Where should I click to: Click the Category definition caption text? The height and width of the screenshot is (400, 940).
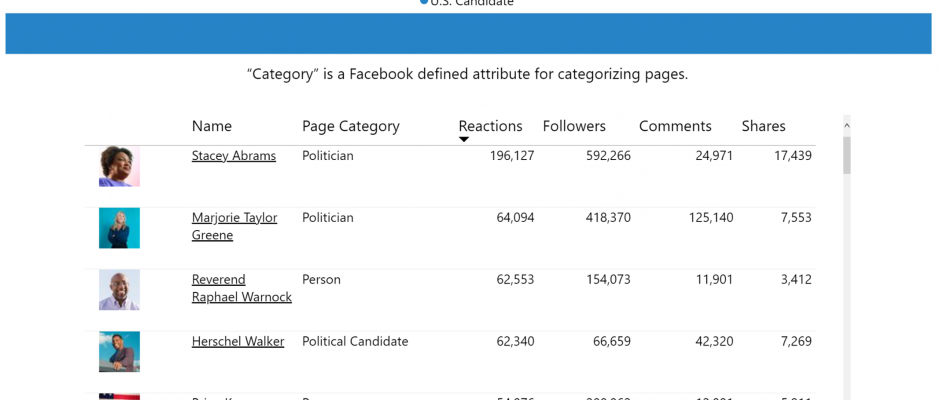point(468,75)
